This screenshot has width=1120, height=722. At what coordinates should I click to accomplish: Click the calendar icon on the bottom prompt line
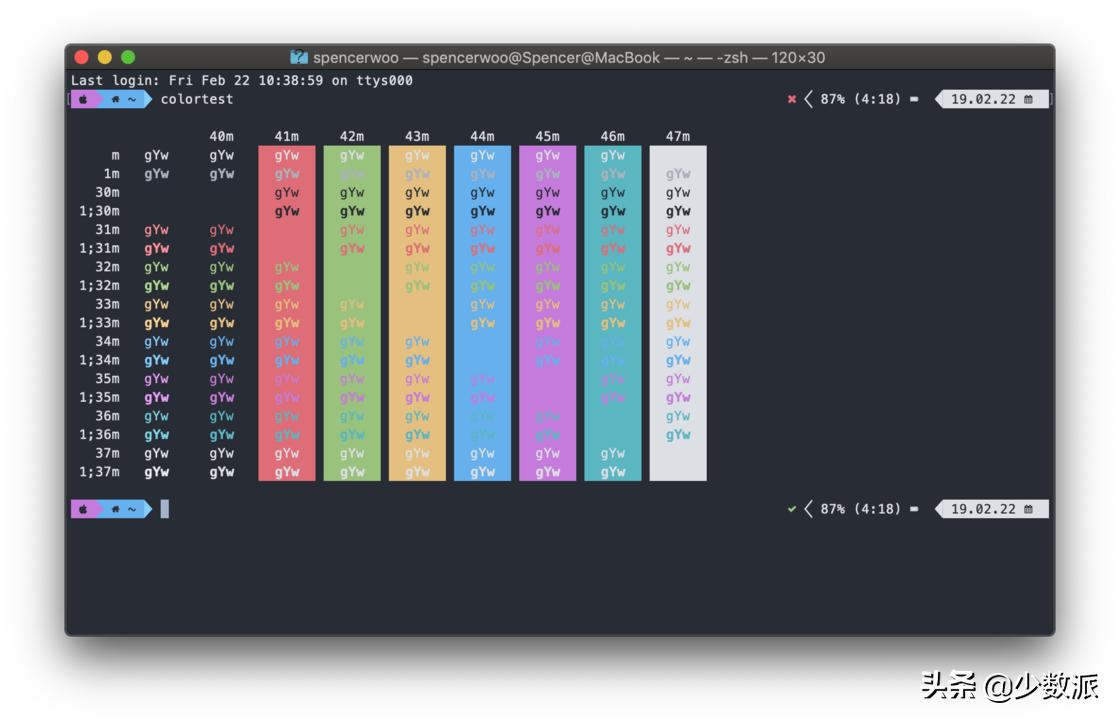pyautogui.click(x=1029, y=509)
